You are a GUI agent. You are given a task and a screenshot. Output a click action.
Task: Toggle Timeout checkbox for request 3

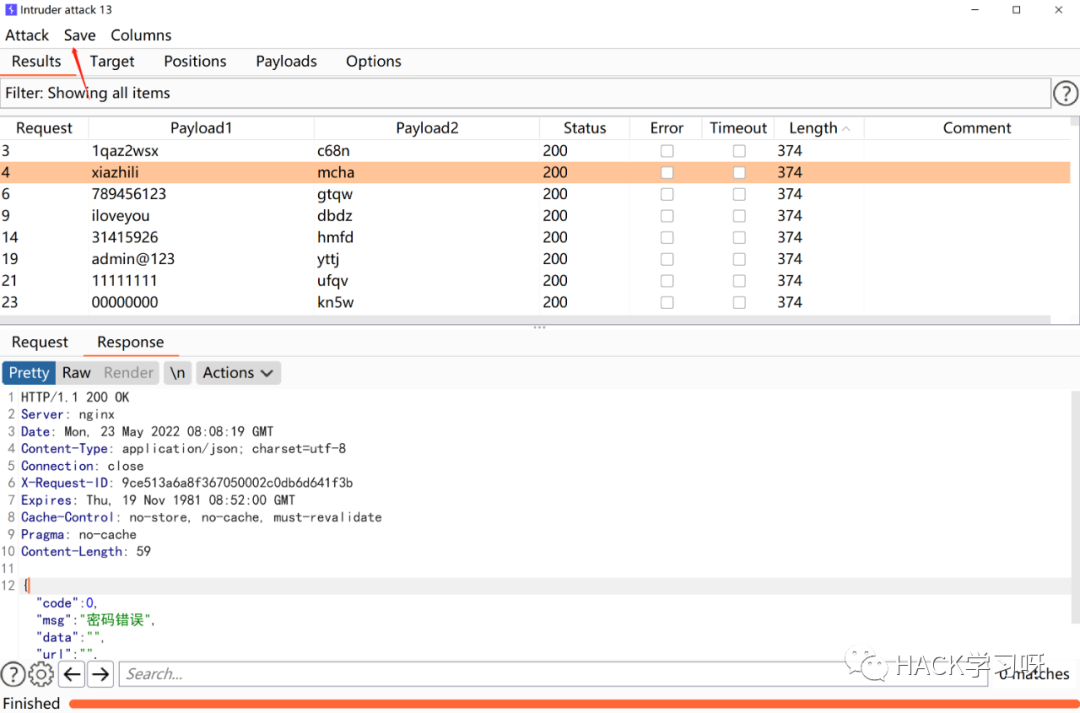click(x=739, y=151)
